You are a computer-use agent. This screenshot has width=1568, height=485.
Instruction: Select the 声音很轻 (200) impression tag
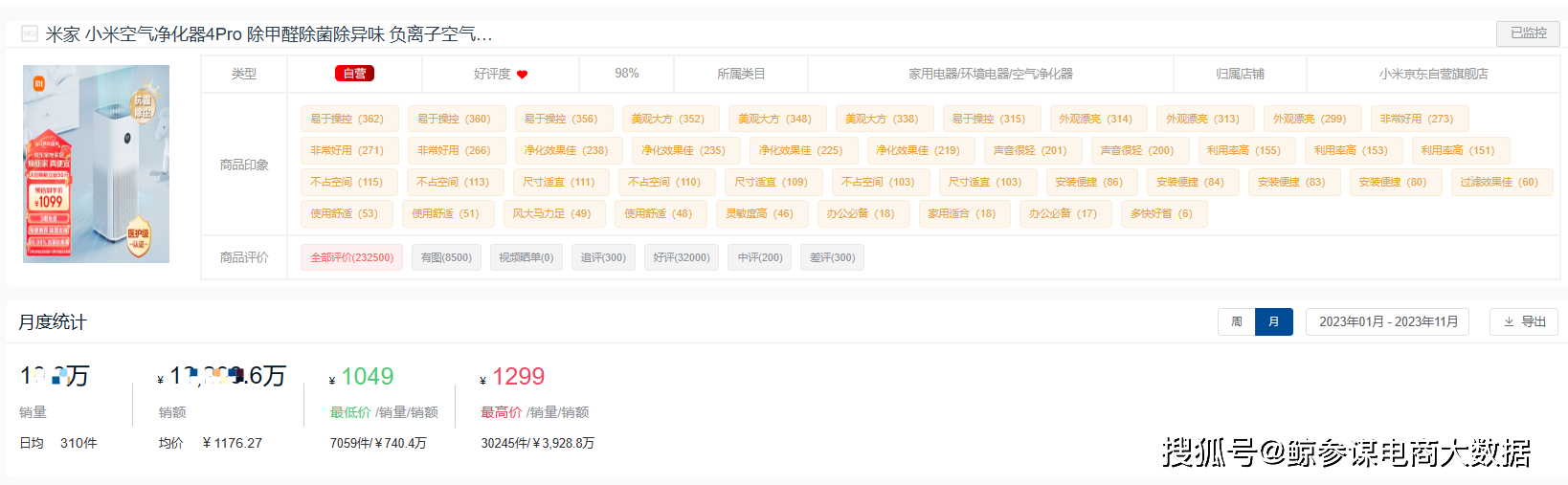[x=1138, y=150]
